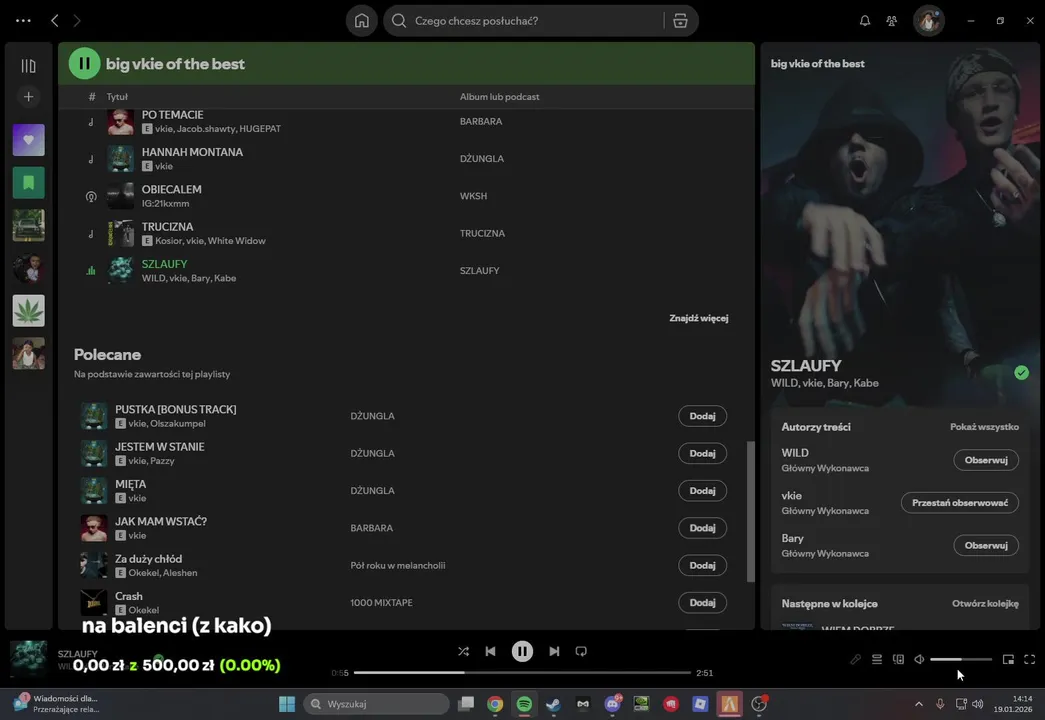This screenshot has width=1045, height=720.
Task: Open the notifications bell
Action: (864, 21)
